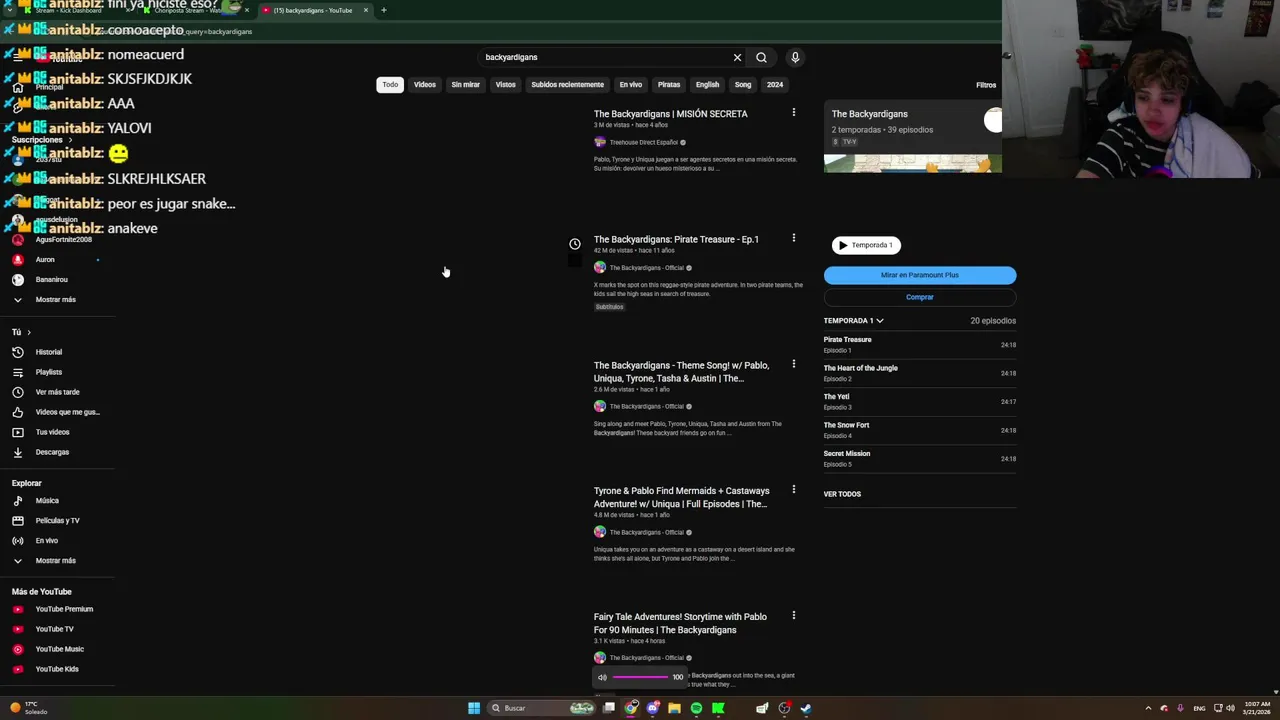The width and height of the screenshot is (1280, 720).
Task: Open File Explorer from taskbar
Action: [x=674, y=708]
